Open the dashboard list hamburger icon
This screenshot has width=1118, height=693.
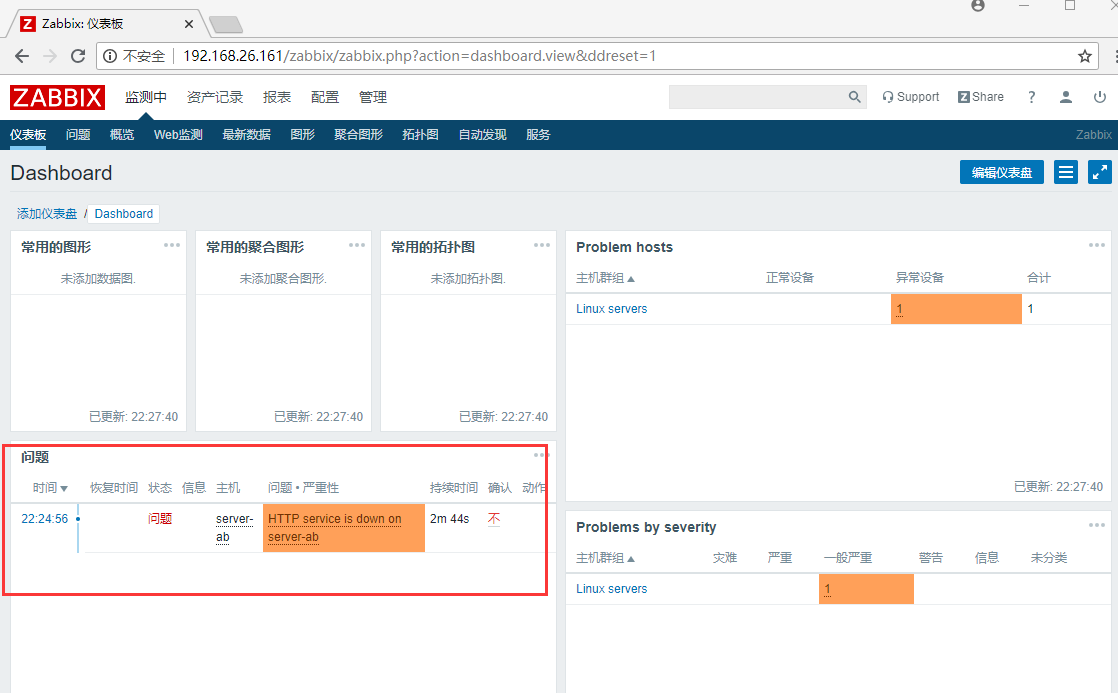click(x=1065, y=172)
